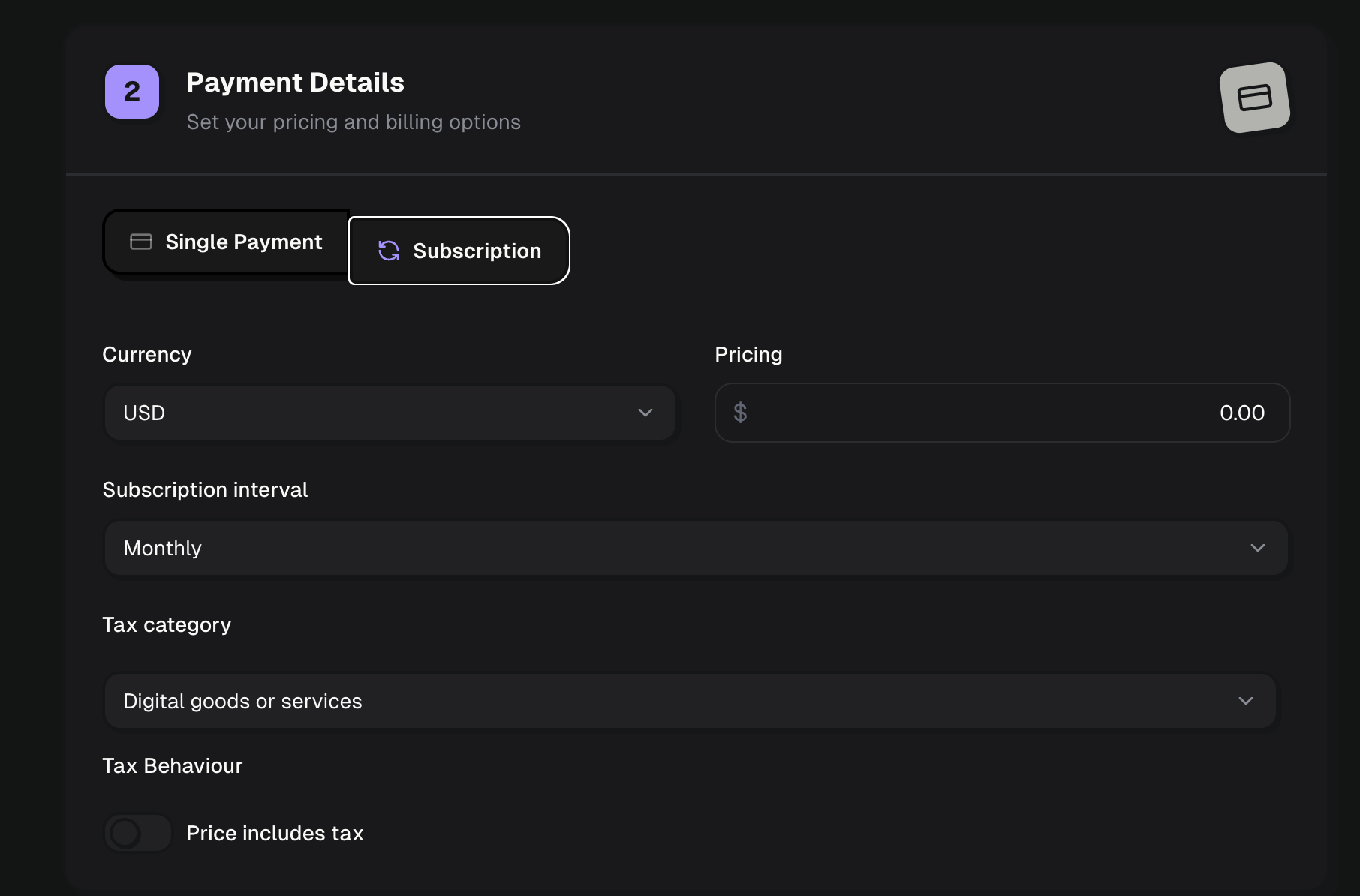
Task: Click the USD currency value
Action: pyautogui.click(x=143, y=412)
